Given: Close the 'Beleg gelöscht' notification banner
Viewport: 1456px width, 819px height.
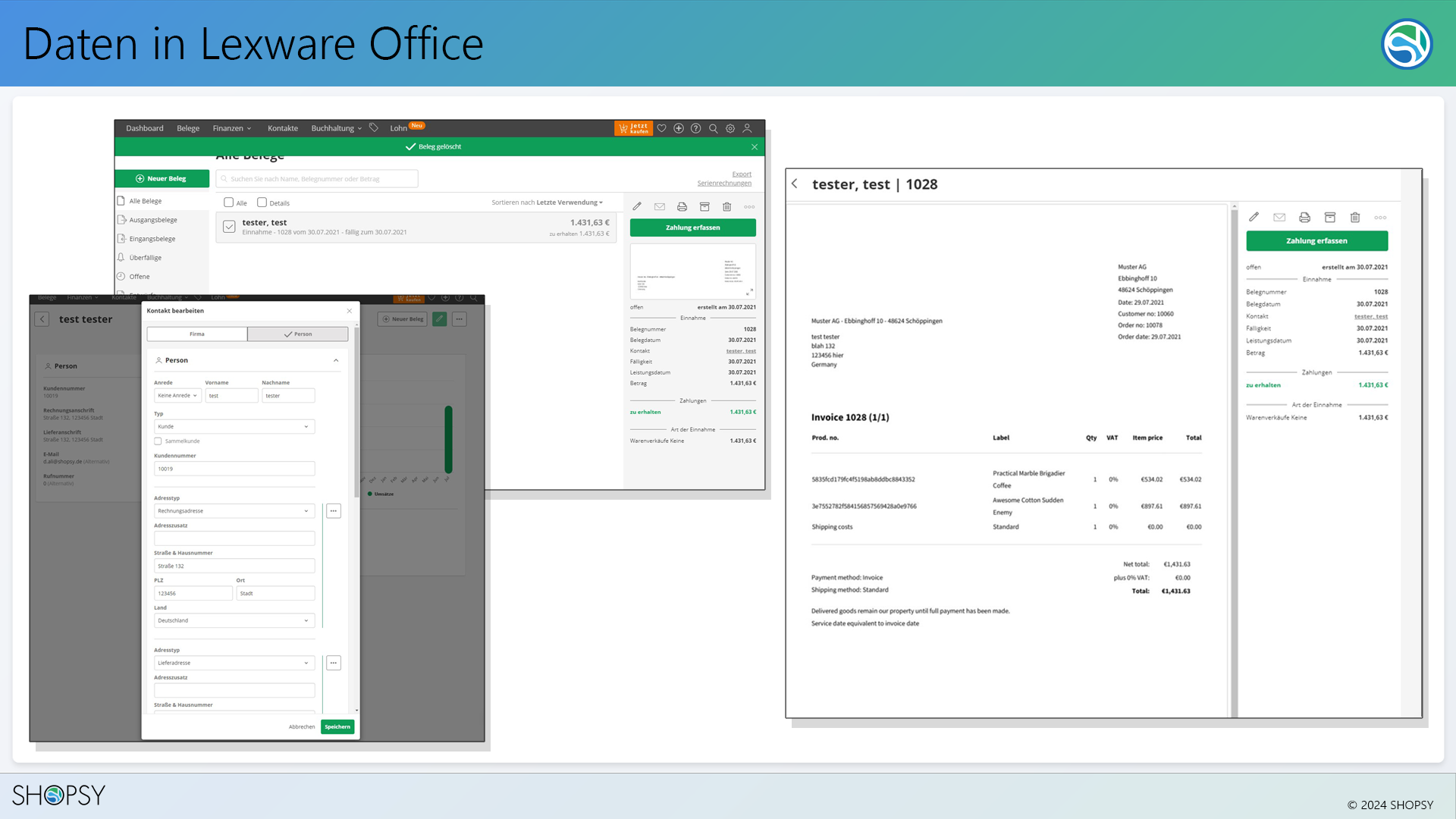Looking at the screenshot, I should (755, 146).
